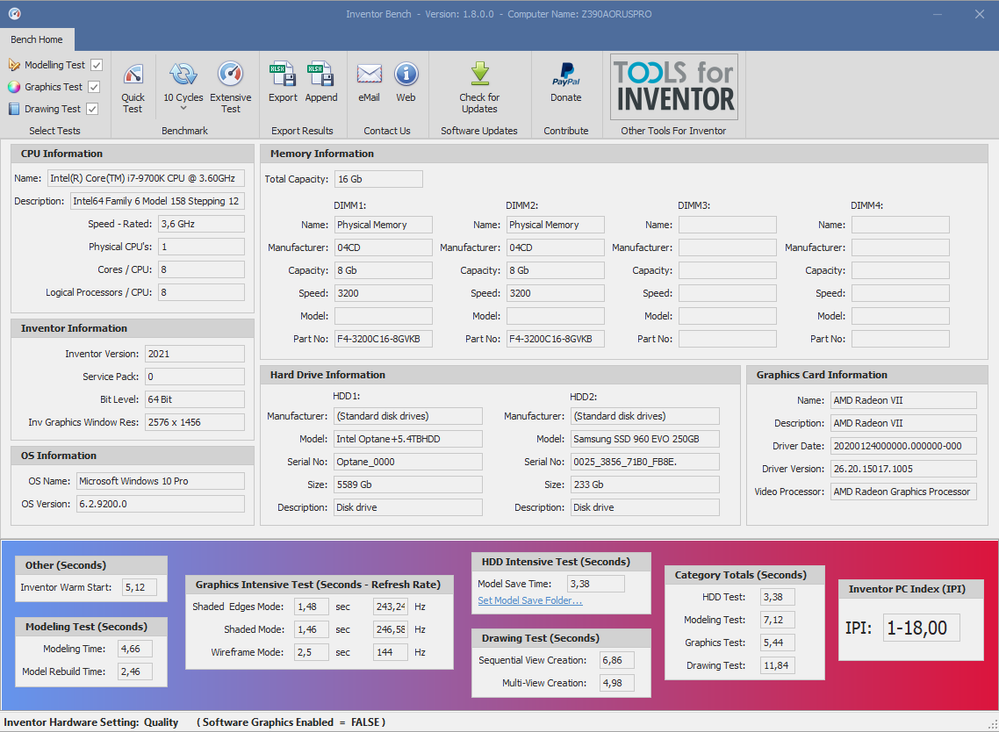
Task: Click the Inventor Bench app icon
Action: click(14, 13)
